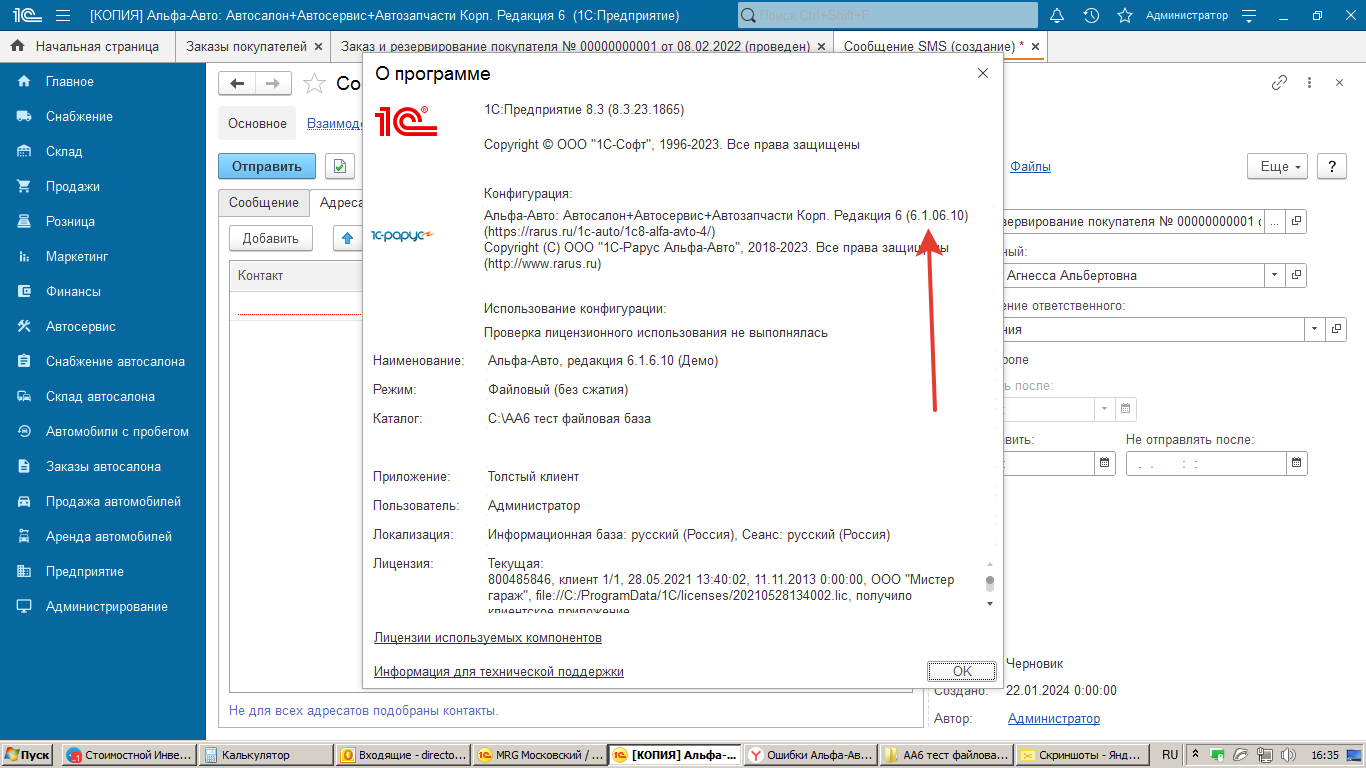Open calendar for Не отправлять после

click(1296, 463)
